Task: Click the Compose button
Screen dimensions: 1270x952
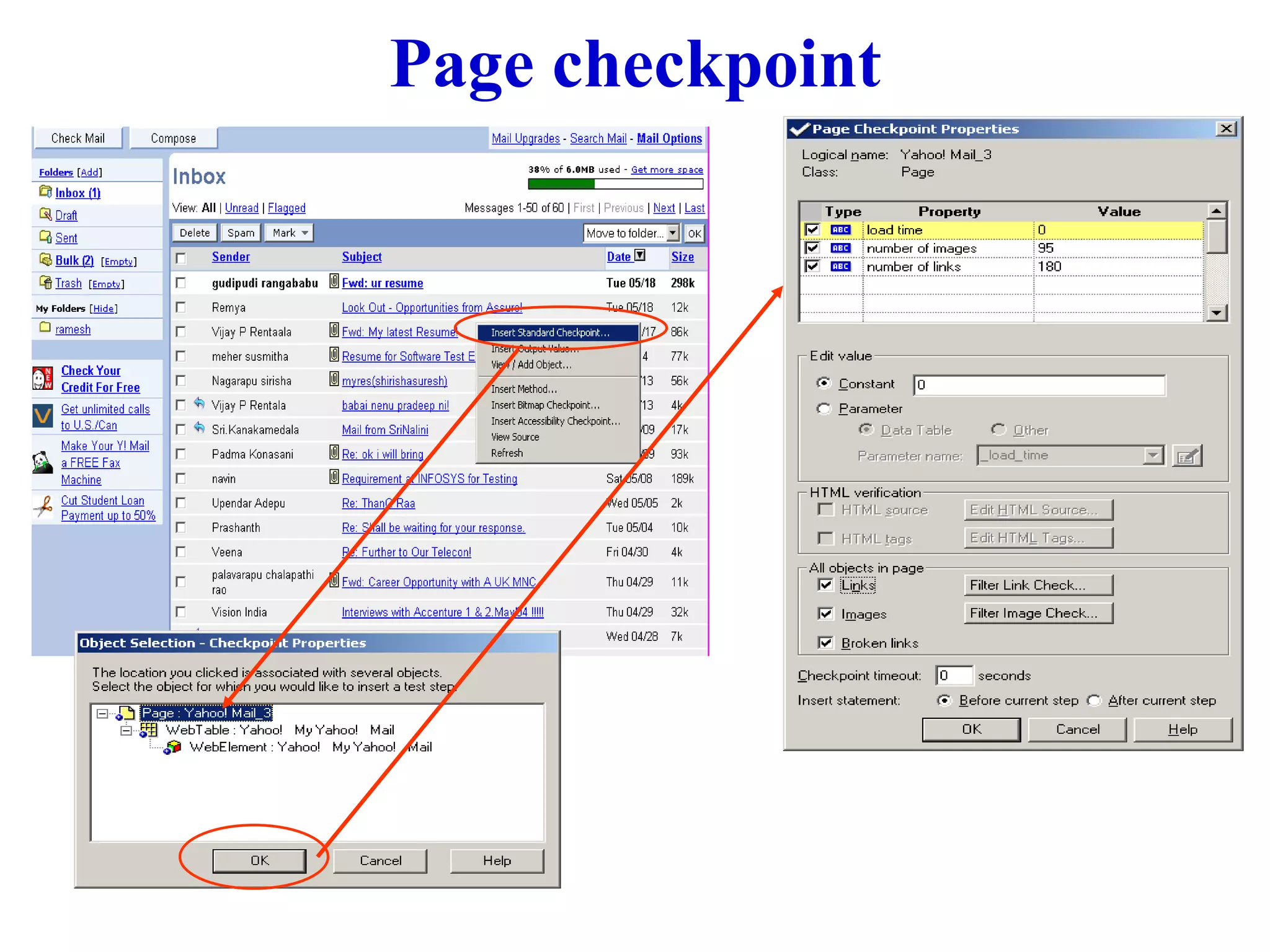Action: 174,138
